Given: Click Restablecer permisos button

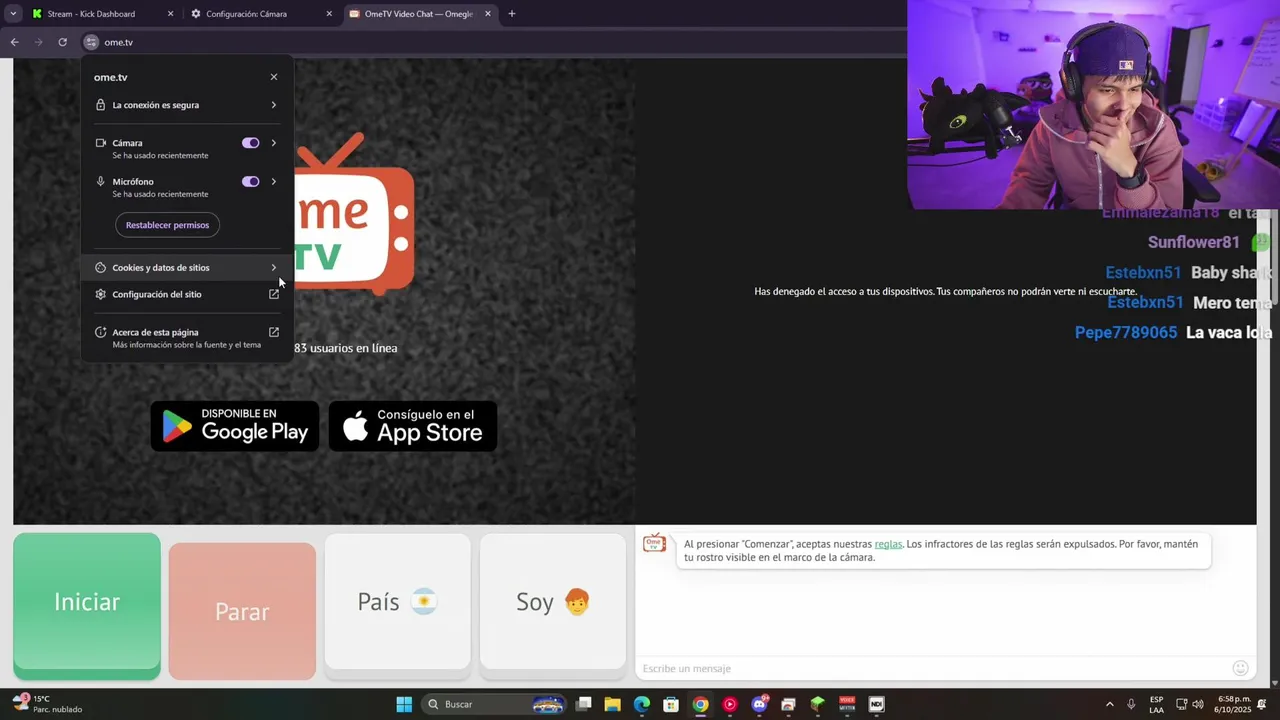Looking at the screenshot, I should click(167, 225).
